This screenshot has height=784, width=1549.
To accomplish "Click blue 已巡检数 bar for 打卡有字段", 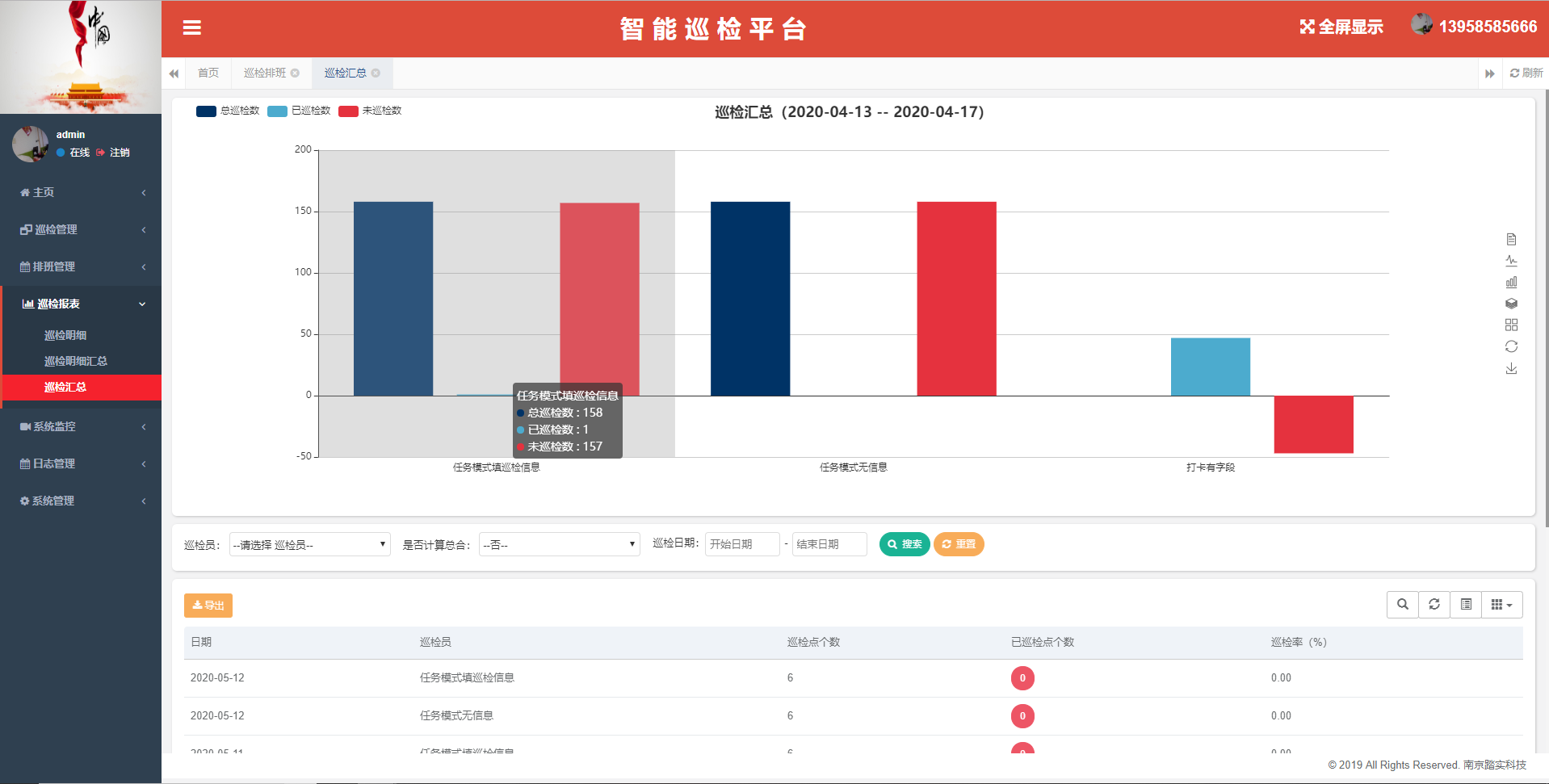I will pos(1211,367).
